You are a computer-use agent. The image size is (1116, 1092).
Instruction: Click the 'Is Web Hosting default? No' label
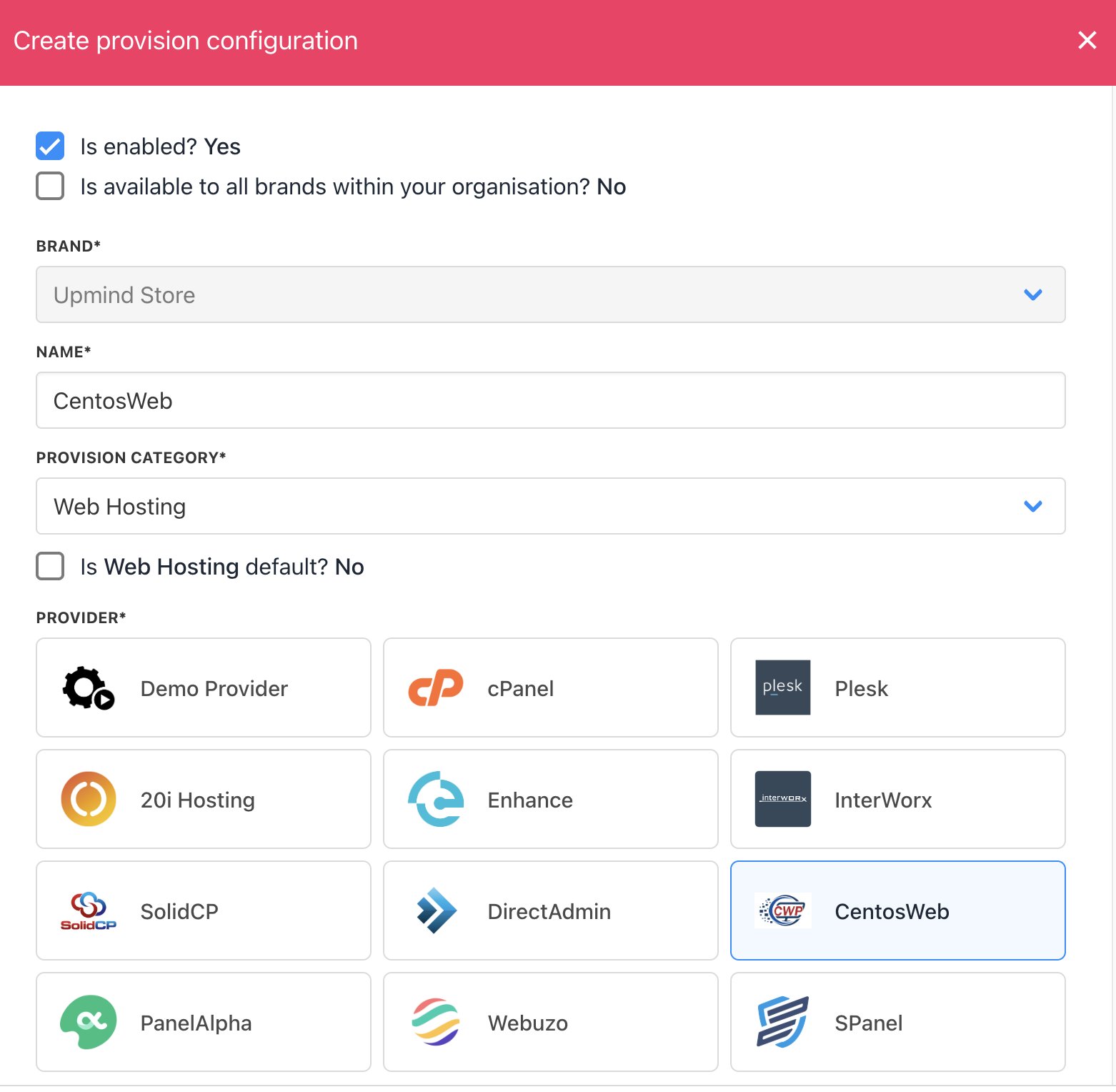coord(222,567)
